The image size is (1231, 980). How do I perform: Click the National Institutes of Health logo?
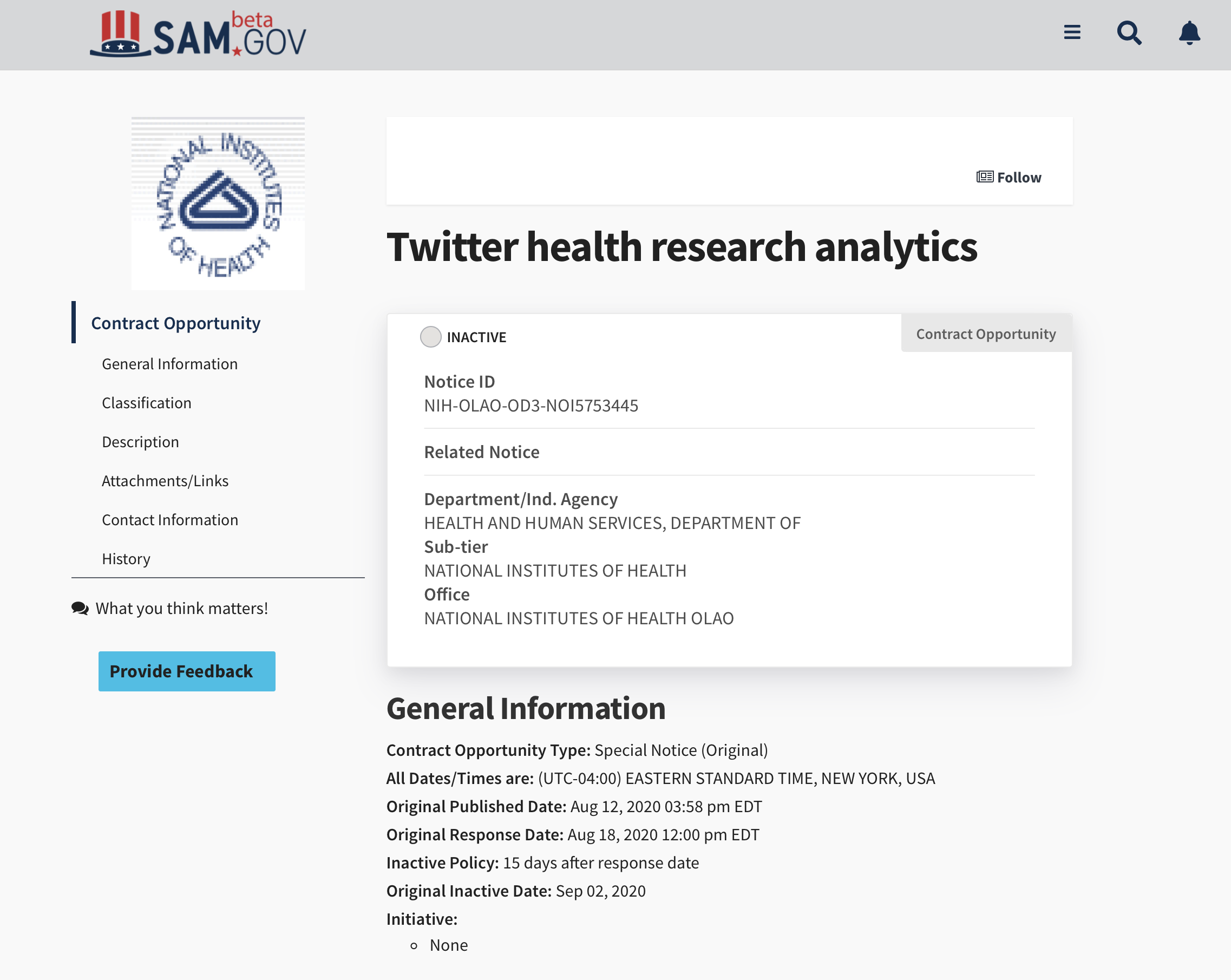(x=218, y=204)
